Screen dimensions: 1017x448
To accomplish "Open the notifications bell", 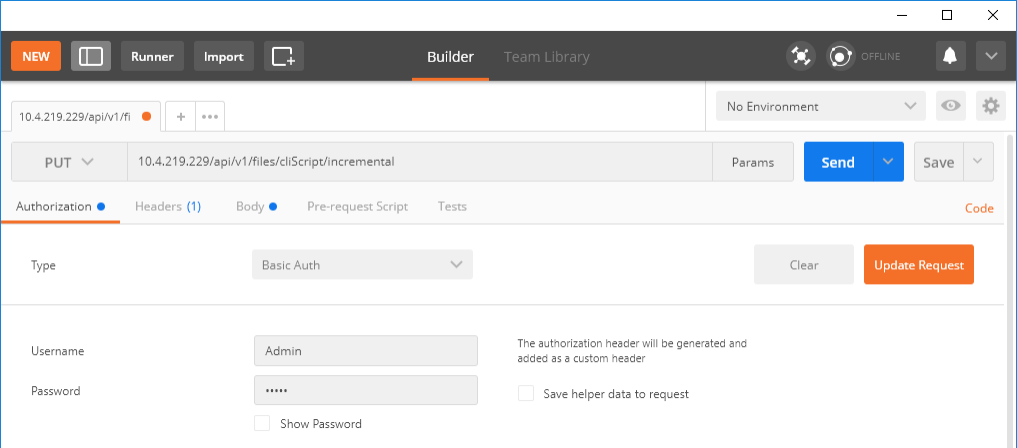I will coord(950,56).
